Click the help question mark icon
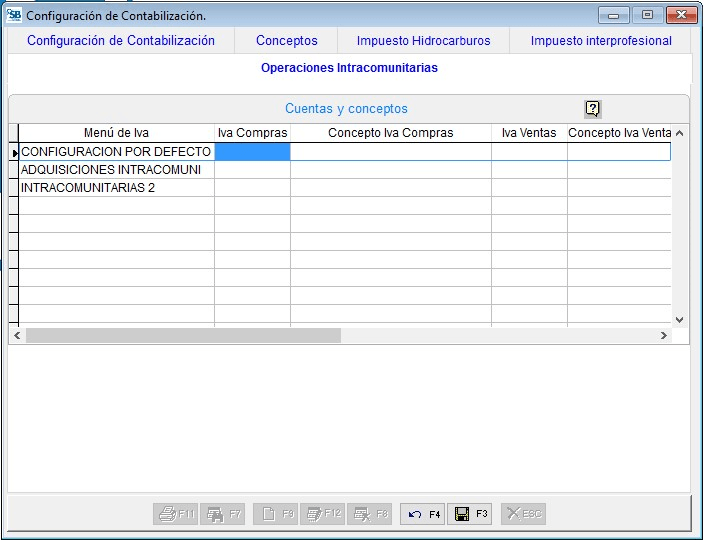The image size is (705, 540). (593, 108)
